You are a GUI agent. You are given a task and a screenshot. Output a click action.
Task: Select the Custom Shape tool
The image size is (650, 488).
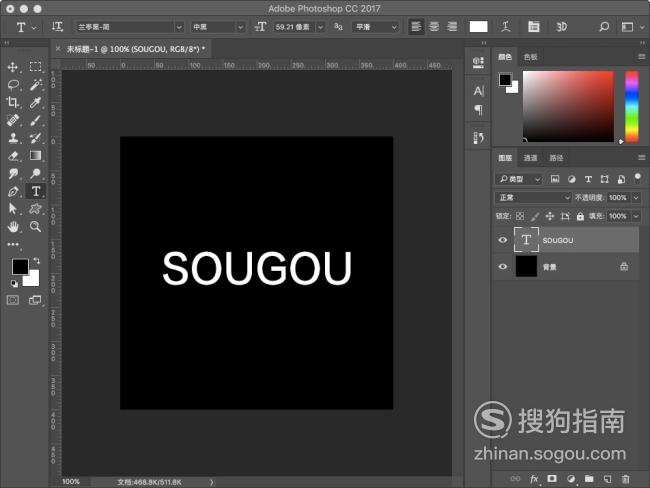[x=35, y=209]
